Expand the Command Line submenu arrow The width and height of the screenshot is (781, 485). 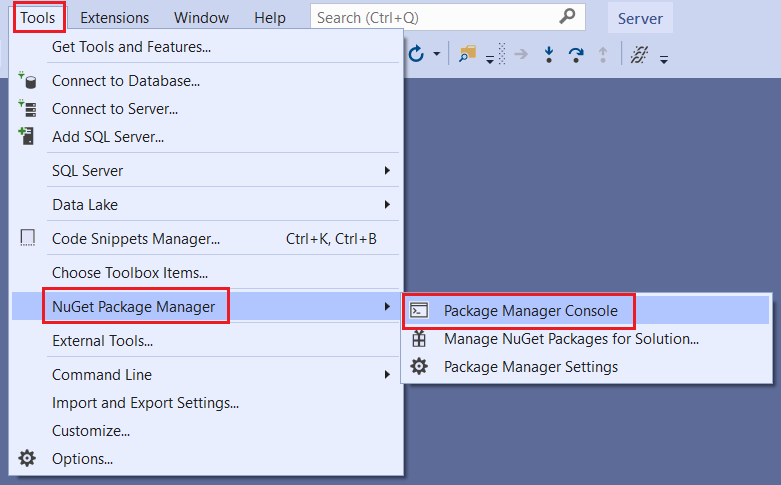click(x=387, y=375)
